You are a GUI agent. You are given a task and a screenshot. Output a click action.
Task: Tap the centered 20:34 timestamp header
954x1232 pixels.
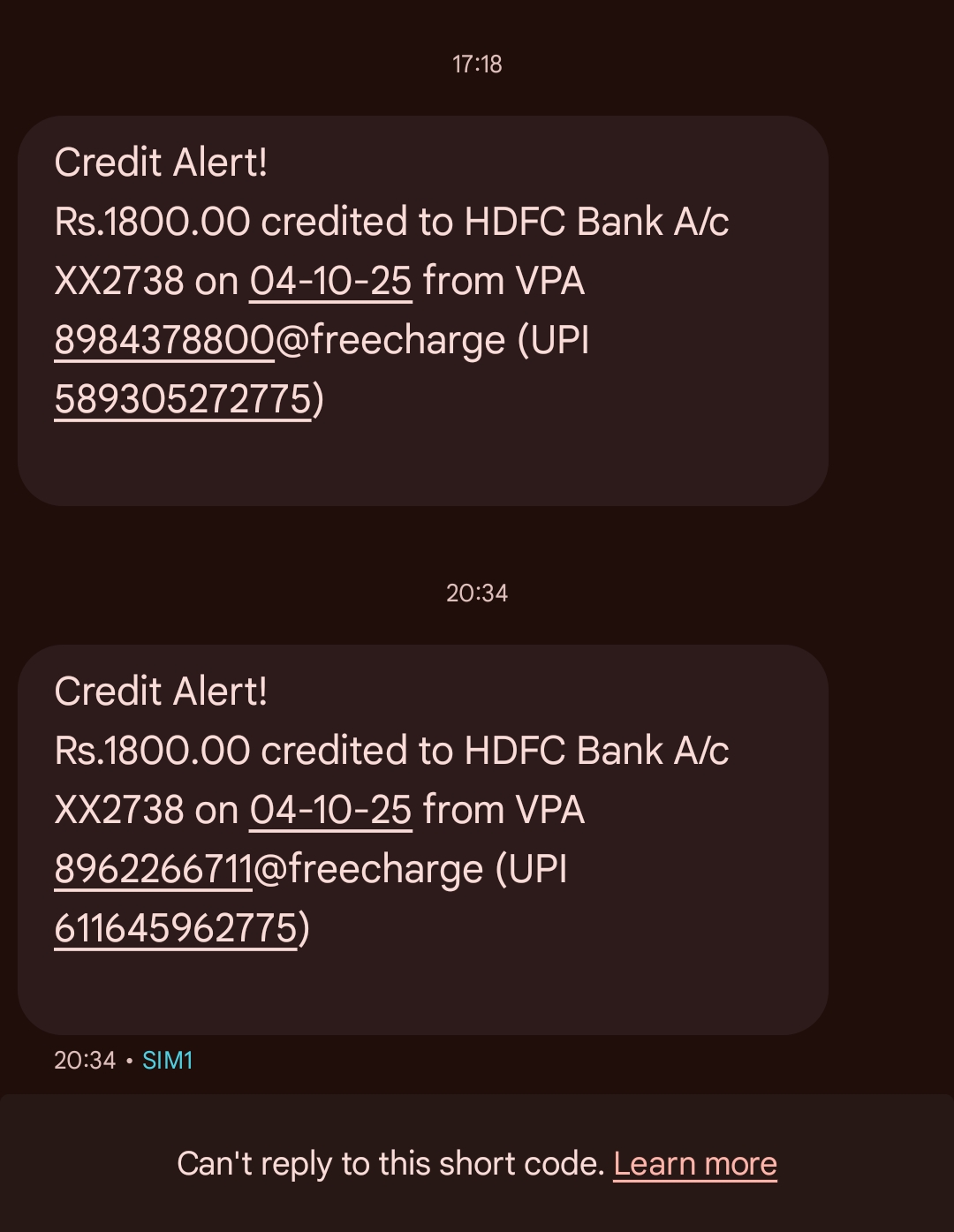coord(477,593)
